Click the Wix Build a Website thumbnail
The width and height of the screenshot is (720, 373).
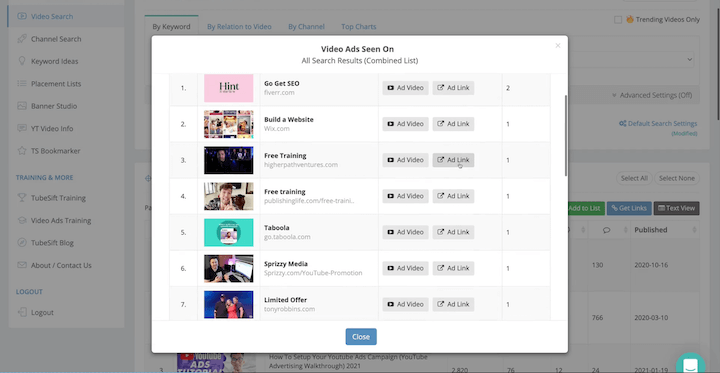point(229,124)
